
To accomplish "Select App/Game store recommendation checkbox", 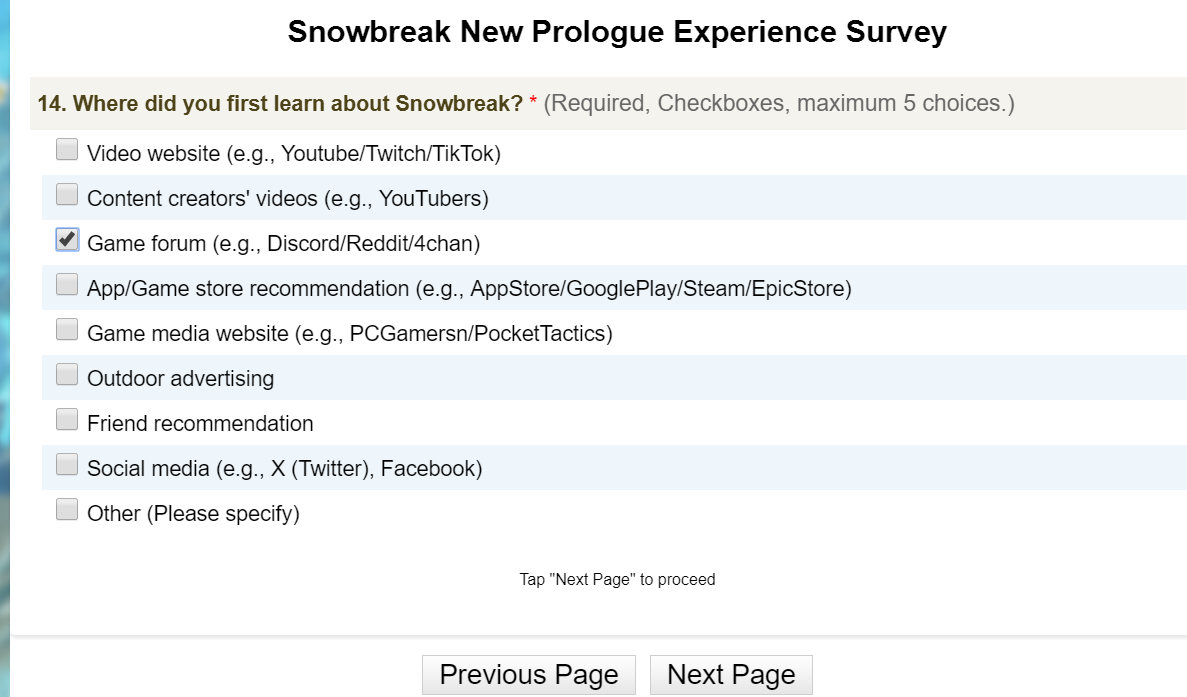I will point(67,285).
